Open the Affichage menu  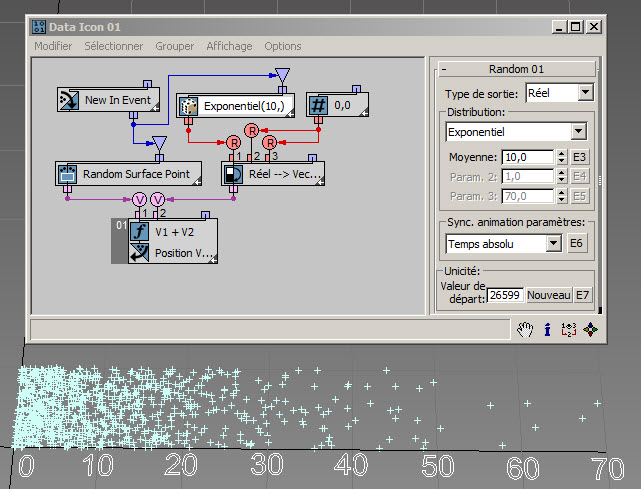point(229,46)
